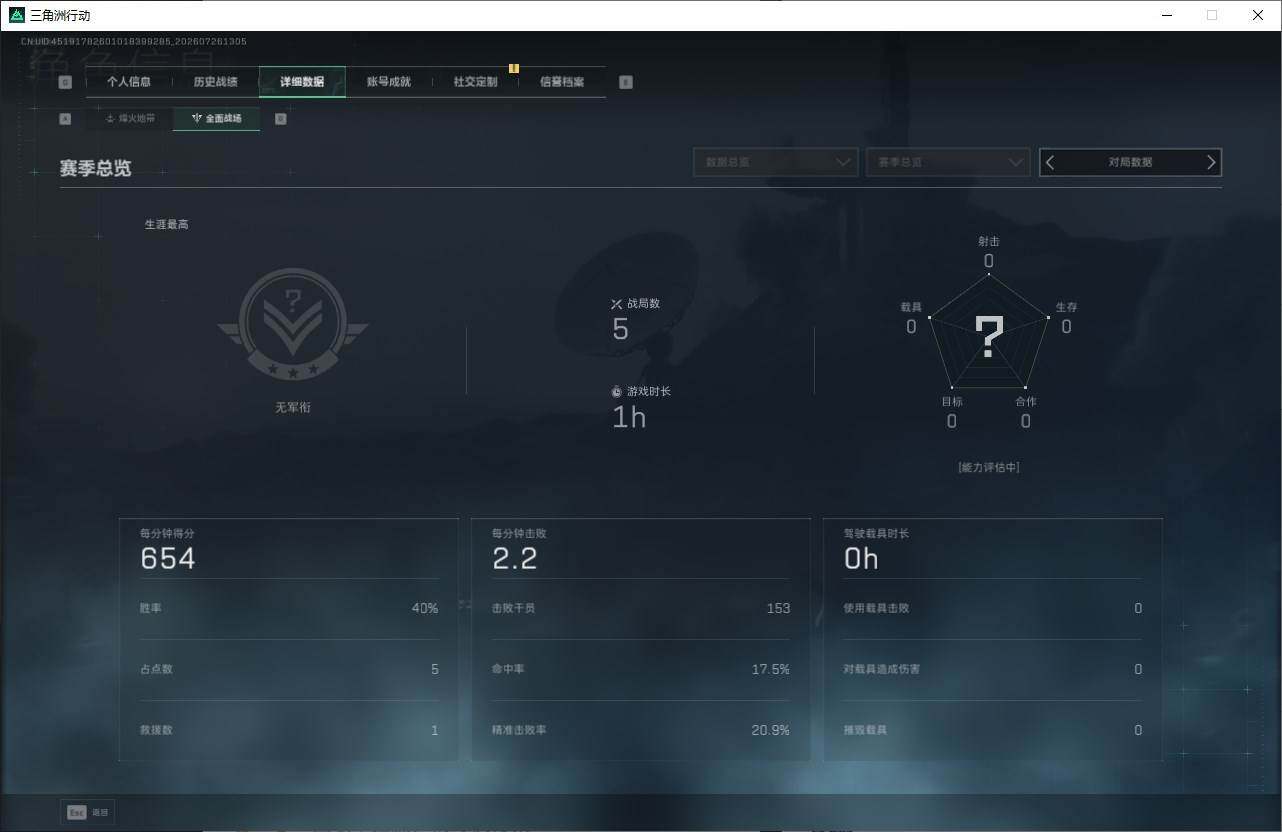This screenshot has width=1282, height=832.
Task: Switch to the 烽火地带 mode sub-tab
Action: click(x=130, y=118)
